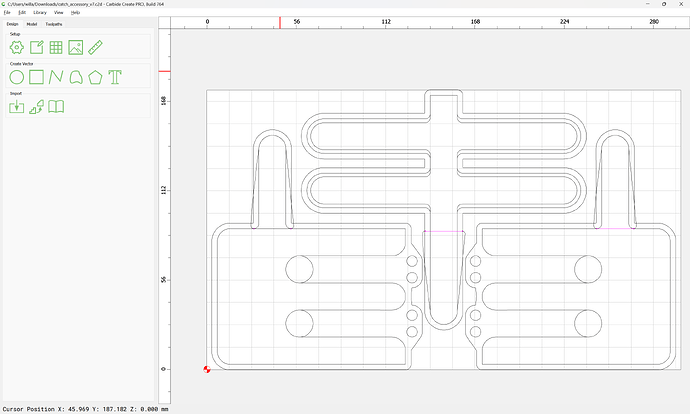Screen dimensions: 690x414
Task: Click the red origin marker on canvas
Action: 207,369
